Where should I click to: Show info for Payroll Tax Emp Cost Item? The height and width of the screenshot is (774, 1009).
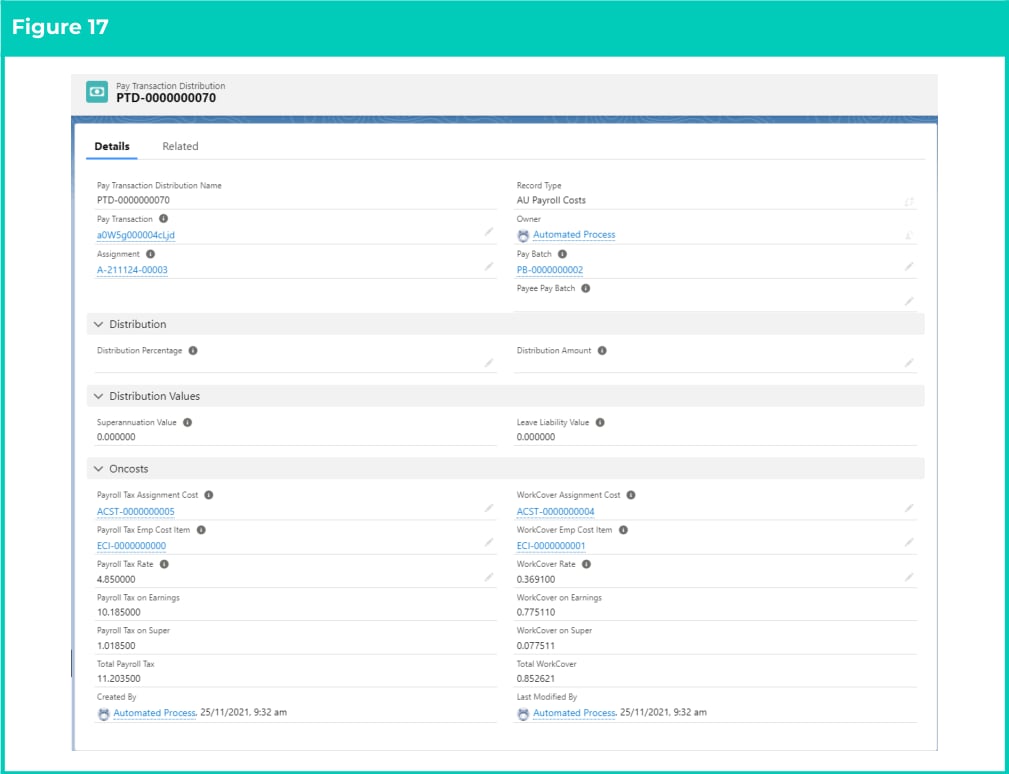[201, 530]
